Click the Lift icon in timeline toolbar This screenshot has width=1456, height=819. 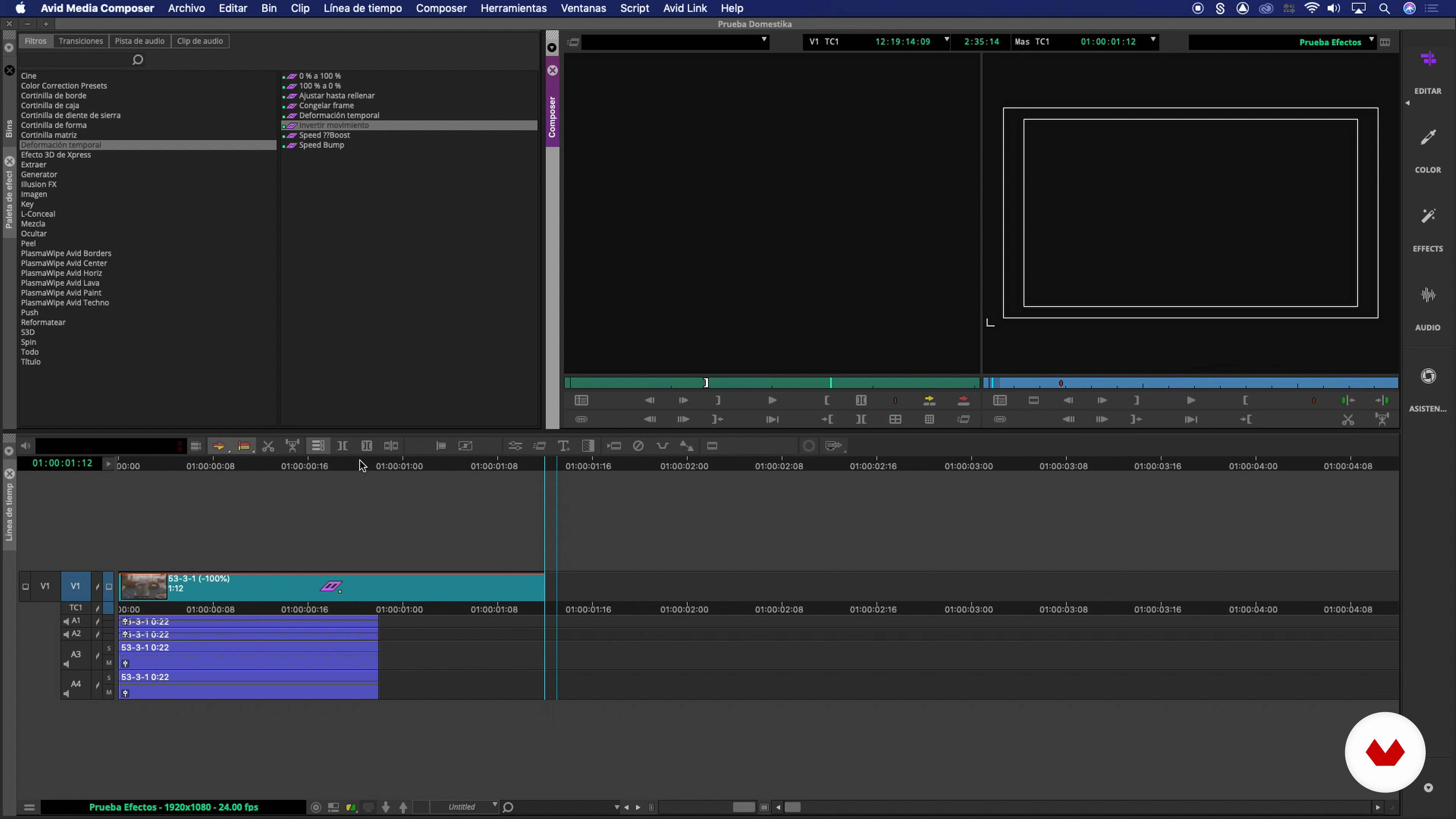[x=292, y=446]
